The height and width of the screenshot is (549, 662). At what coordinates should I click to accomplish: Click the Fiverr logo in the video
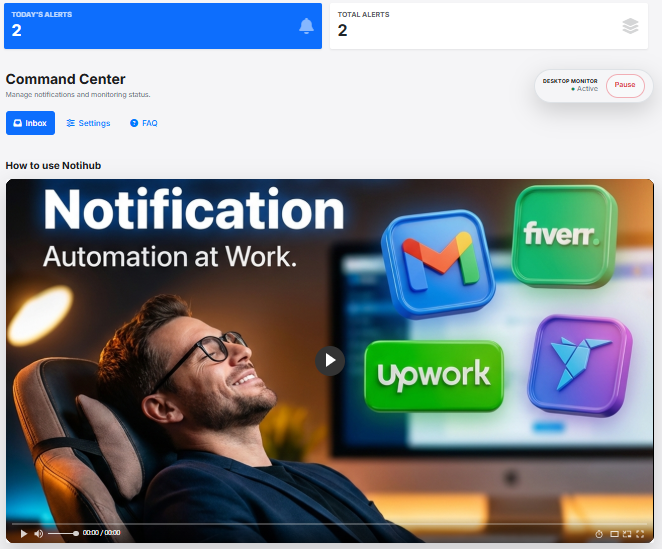[564, 236]
